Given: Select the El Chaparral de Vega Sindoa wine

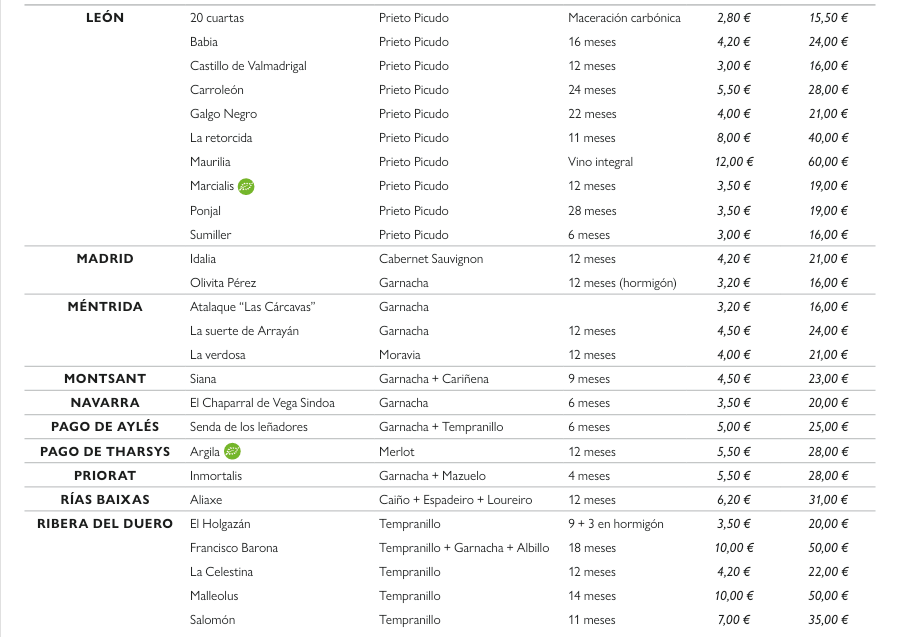Looking at the screenshot, I should point(262,403).
